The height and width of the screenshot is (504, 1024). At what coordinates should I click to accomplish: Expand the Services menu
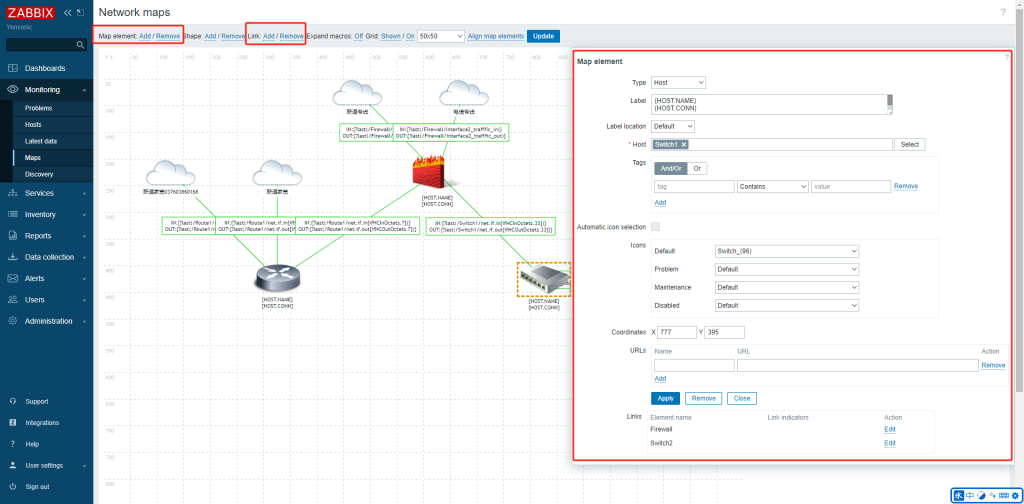click(46, 193)
